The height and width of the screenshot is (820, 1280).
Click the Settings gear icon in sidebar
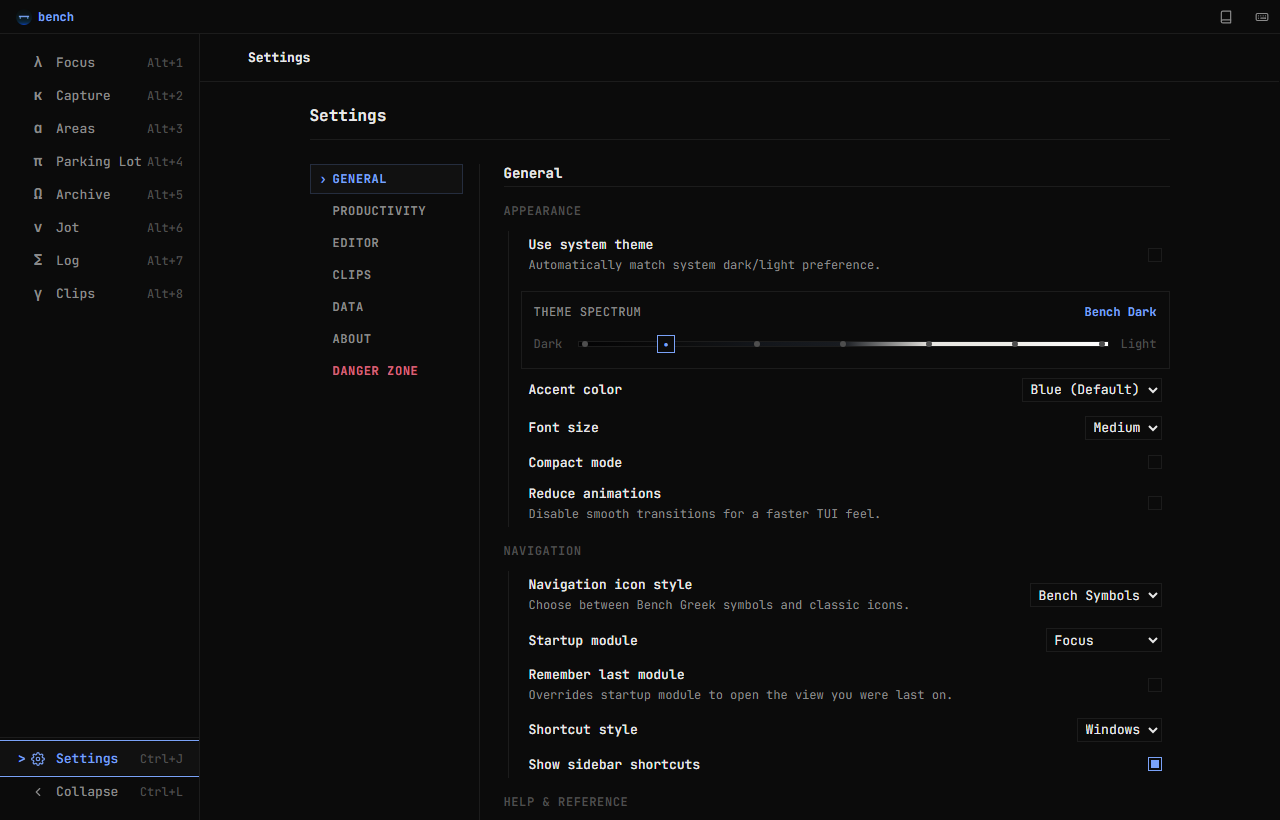(x=38, y=759)
